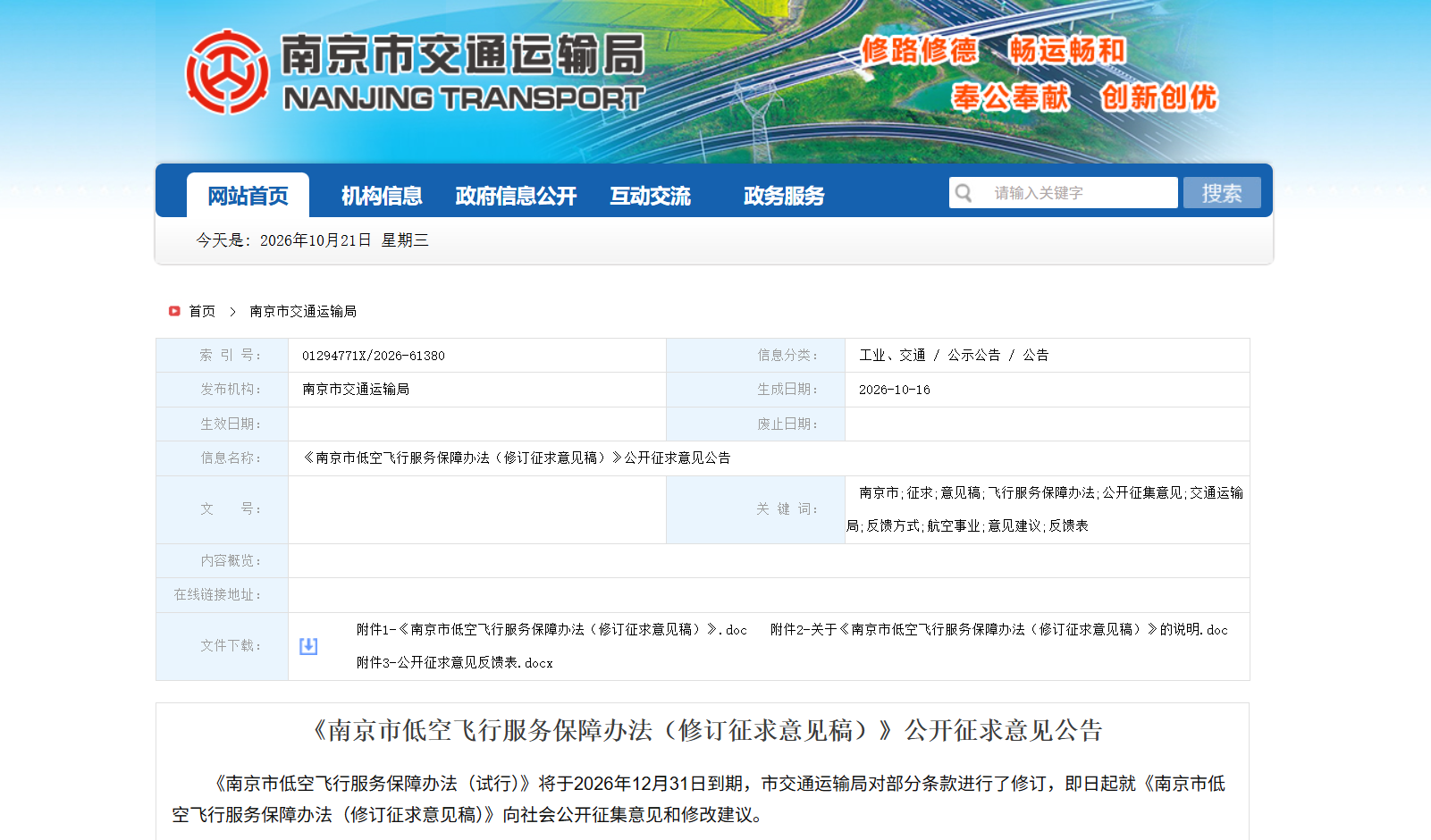Click the 废止日期 label cell
Screen dimensions: 1431x840
click(756, 424)
